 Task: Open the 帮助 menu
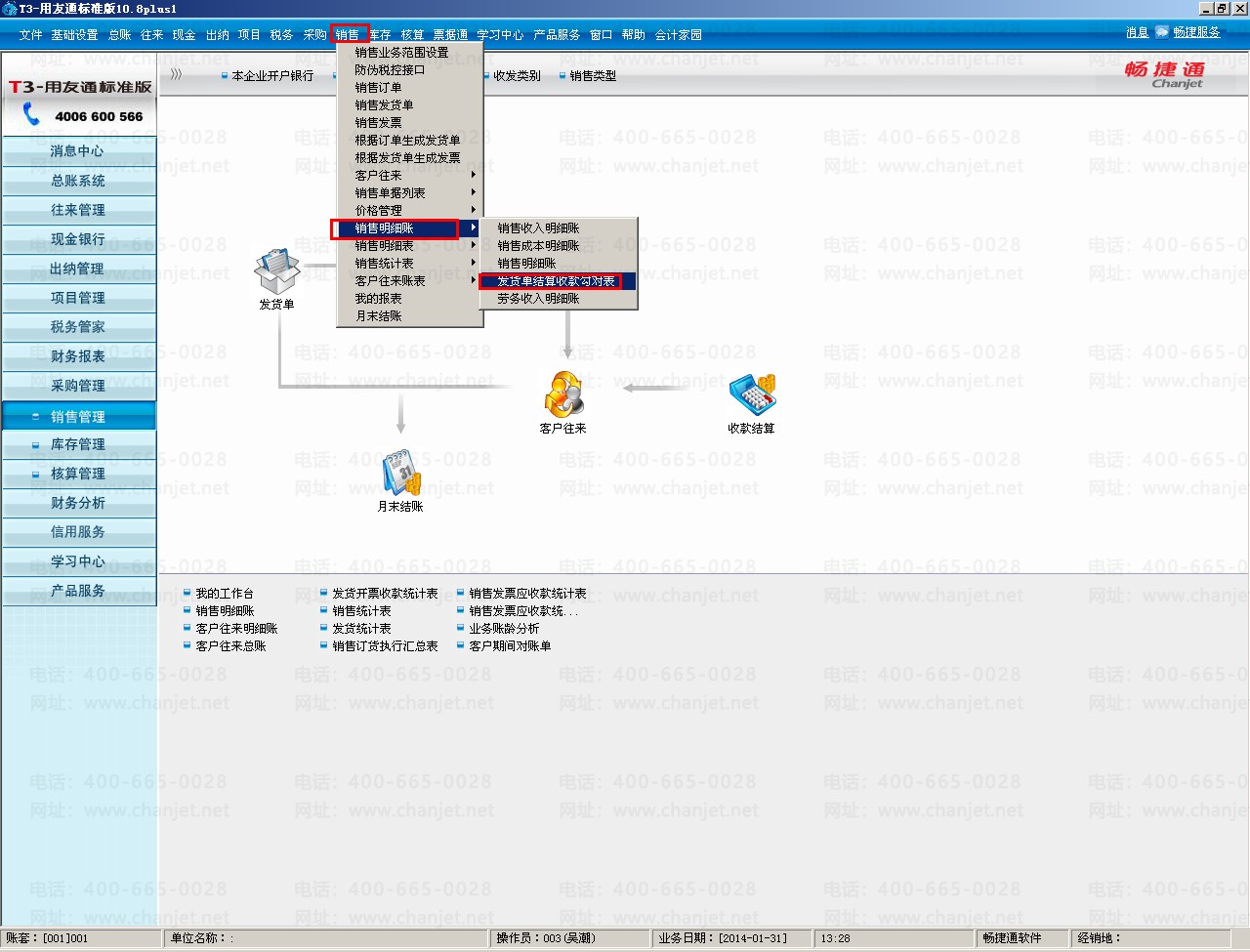pyautogui.click(x=634, y=35)
